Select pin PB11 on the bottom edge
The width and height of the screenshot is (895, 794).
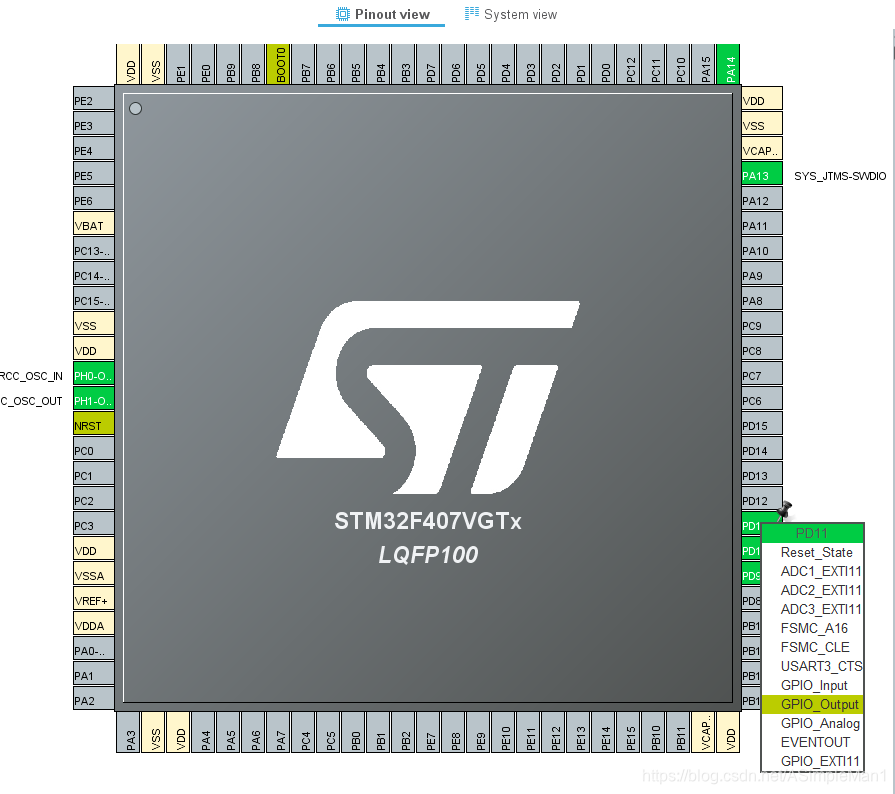pos(678,732)
